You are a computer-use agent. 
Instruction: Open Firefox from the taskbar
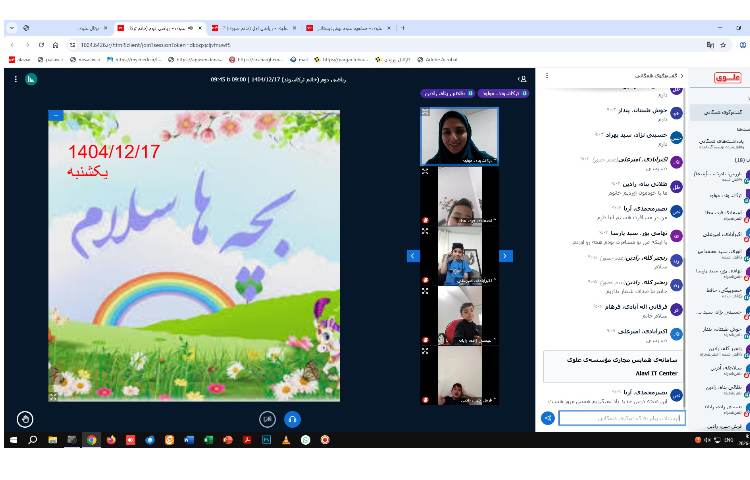coord(111,440)
